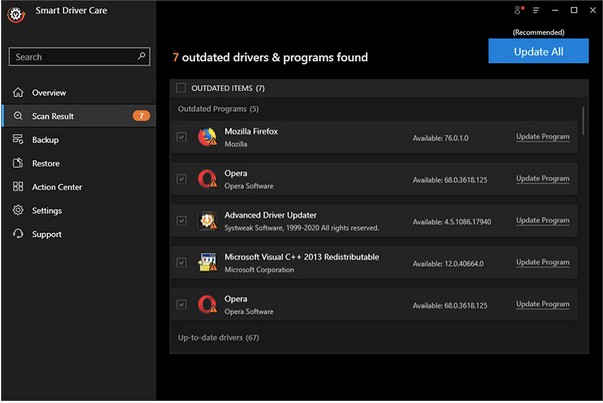The width and height of the screenshot is (603, 403).
Task: Click the Mozilla Firefox program icon
Action: (x=207, y=137)
